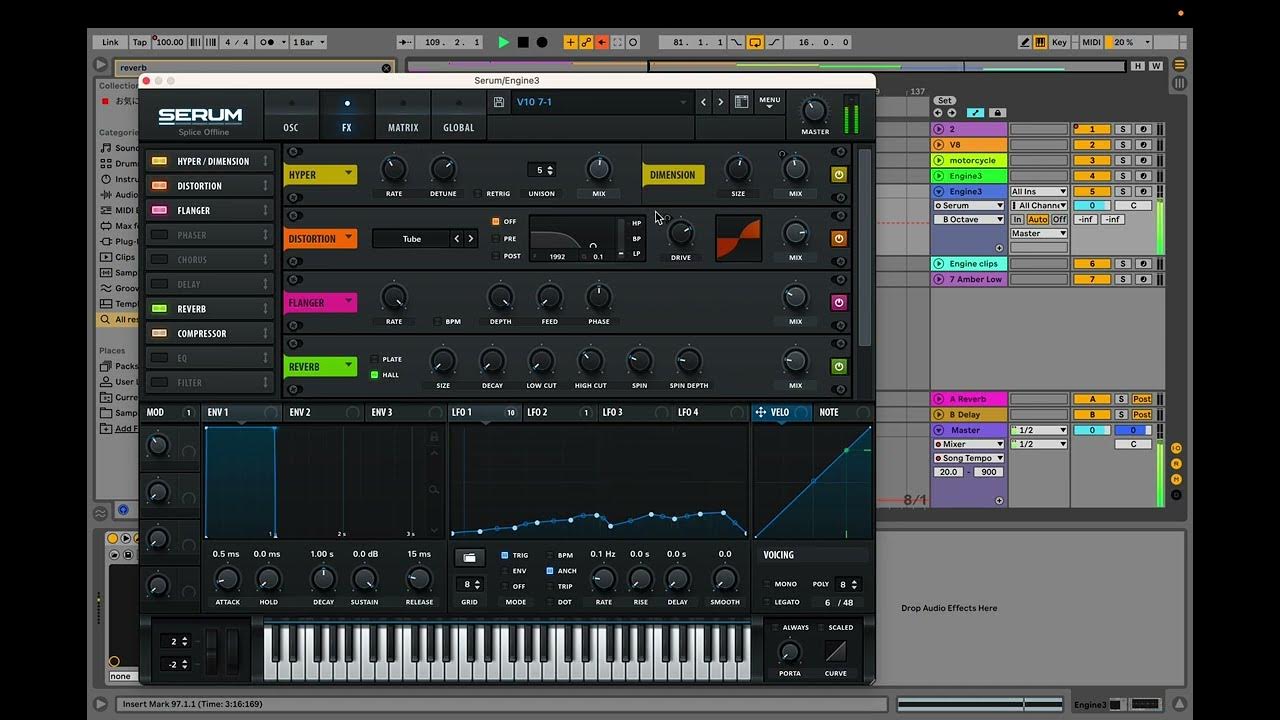Select HALL reverb type
This screenshot has height=720, width=1280.
(375, 375)
